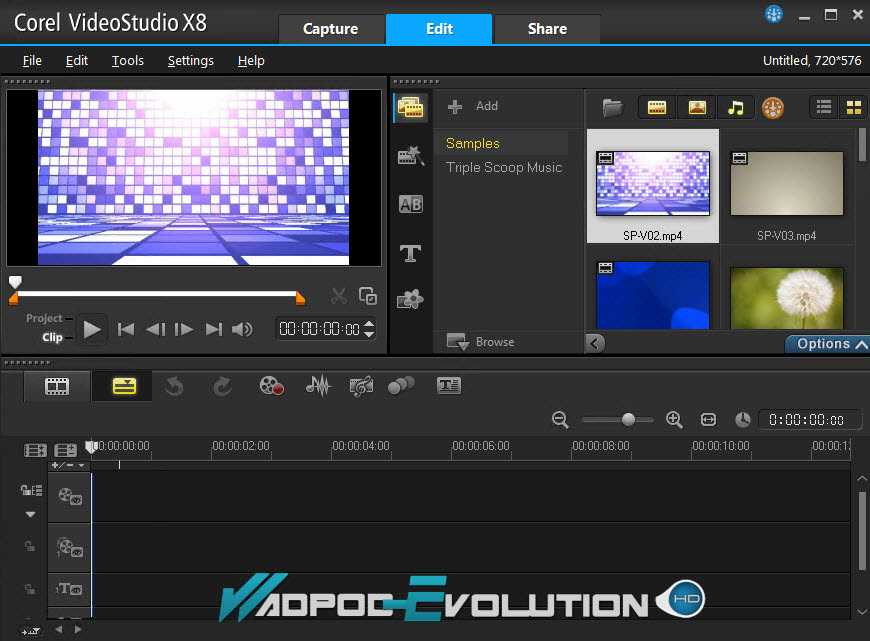Switch to the Capture tab

click(330, 29)
